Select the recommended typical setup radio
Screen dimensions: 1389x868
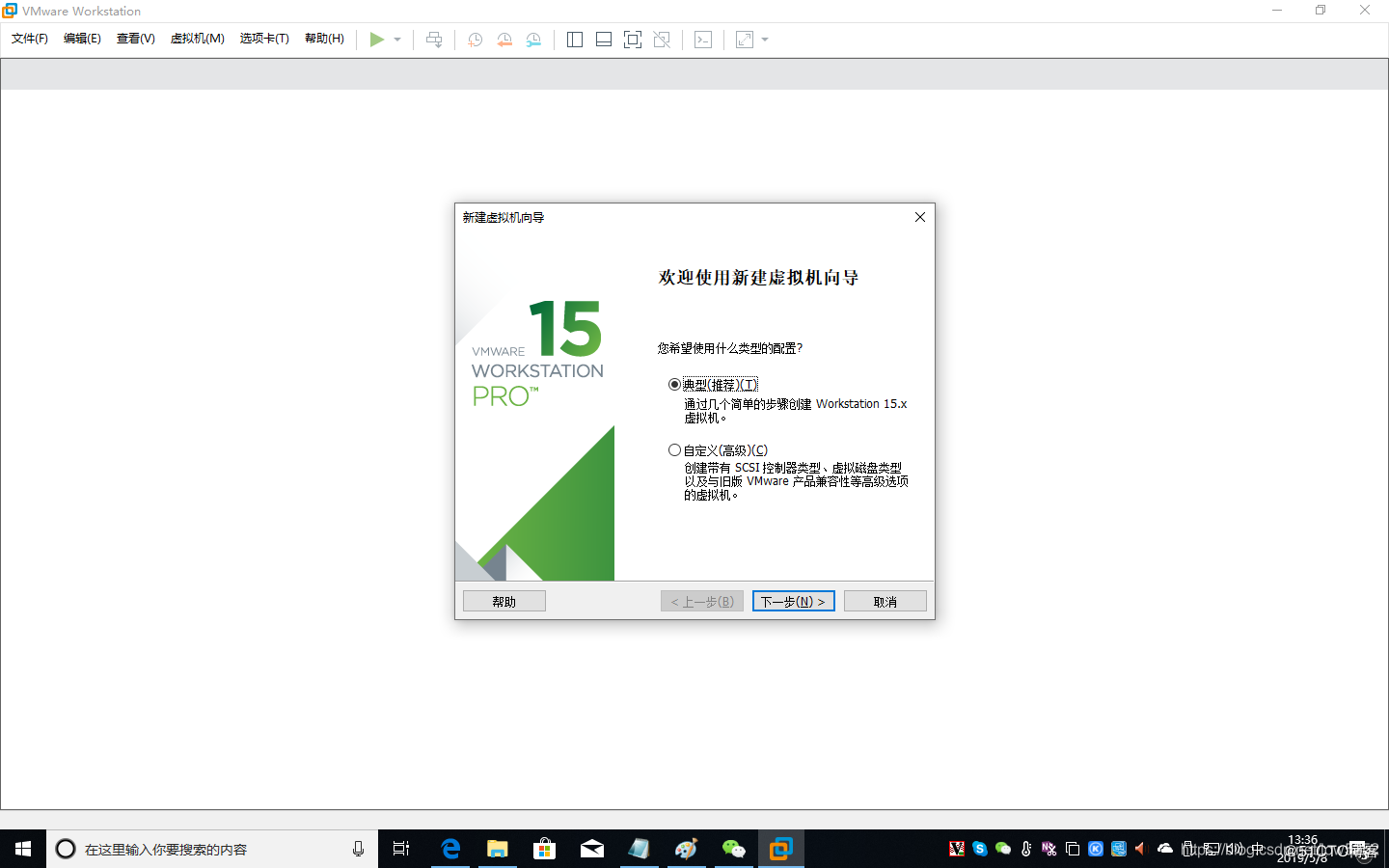pos(673,384)
